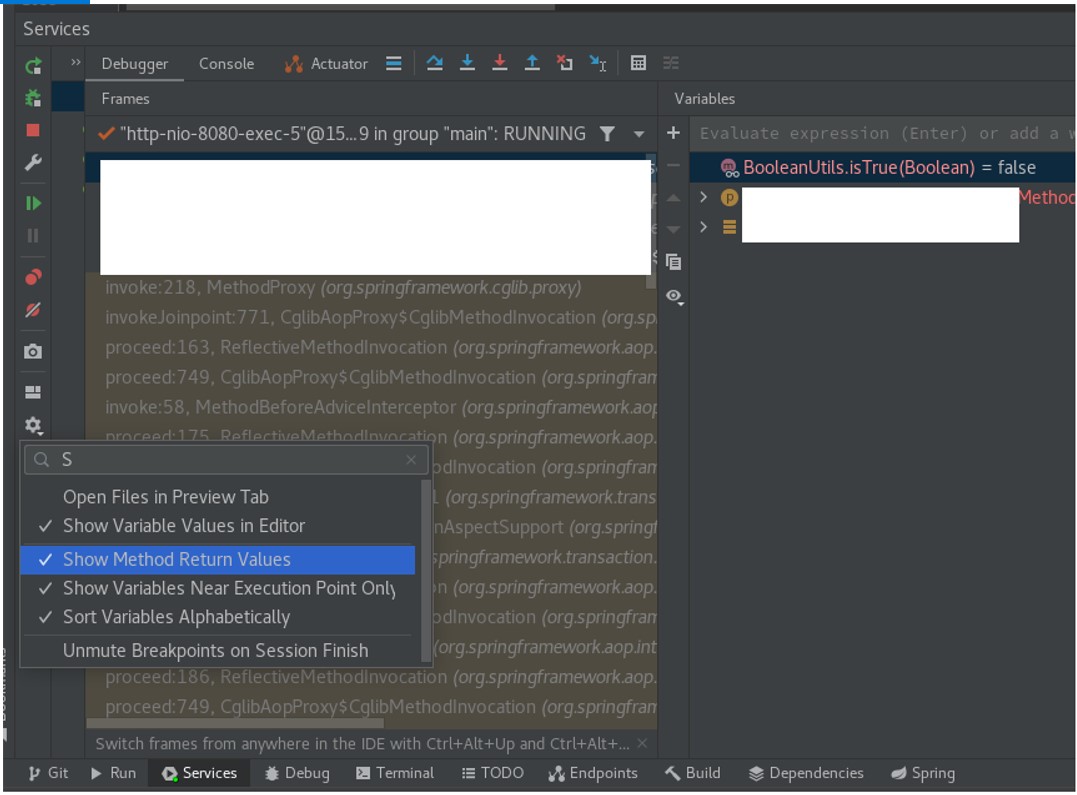Select frame proceed:163, ReflectiveMethodInvocation
This screenshot has height=795, width=1077.
click(x=371, y=348)
